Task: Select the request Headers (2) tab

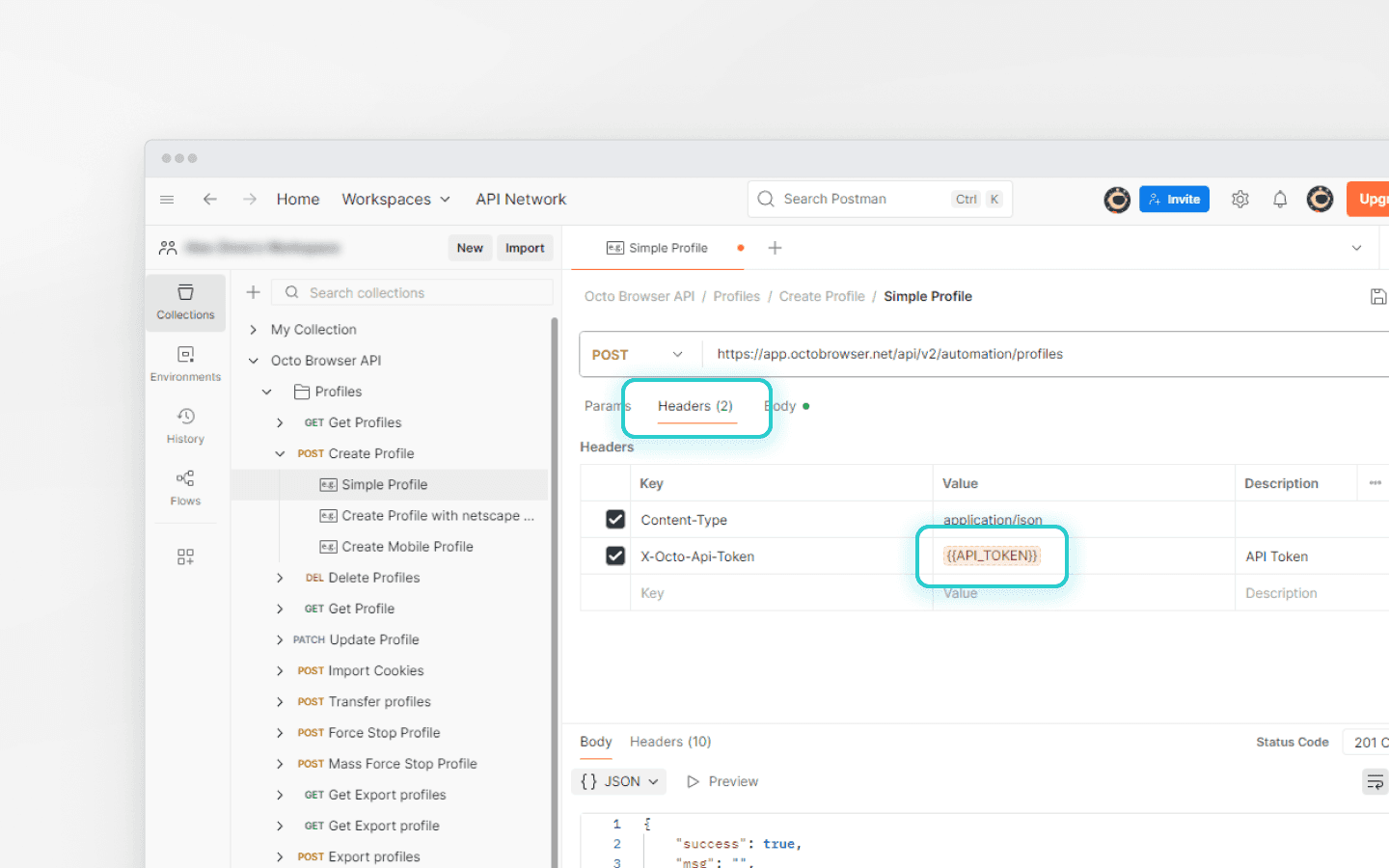Action: pyautogui.click(x=695, y=406)
